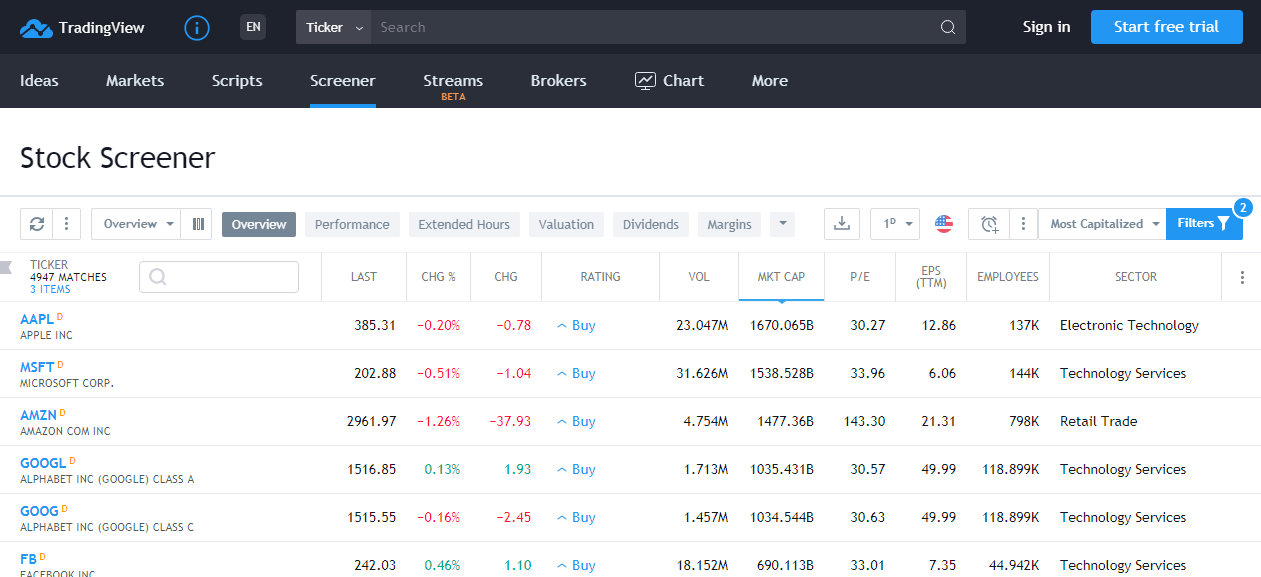Open the Scripts menu
The image size is (1261, 577).
tap(237, 81)
